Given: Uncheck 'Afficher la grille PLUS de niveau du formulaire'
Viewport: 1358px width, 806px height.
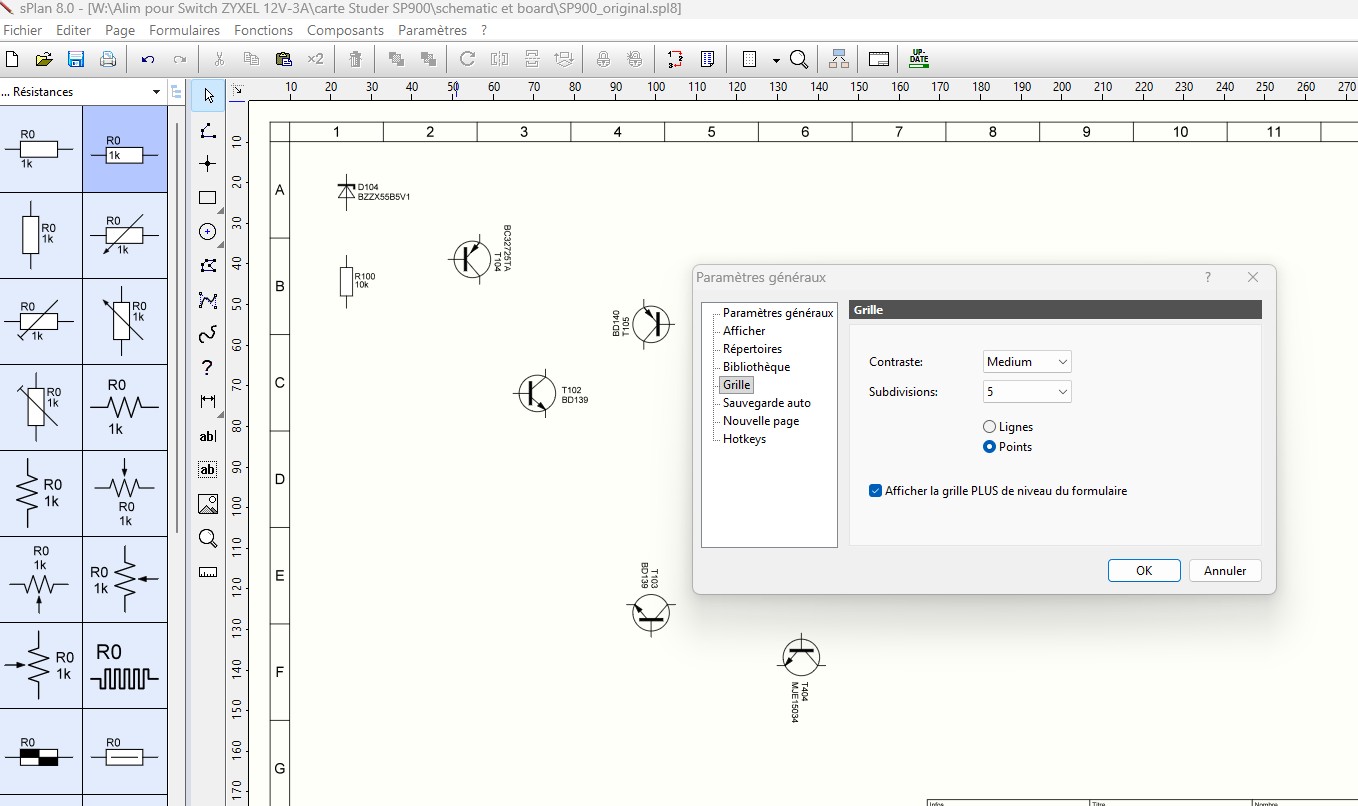Looking at the screenshot, I should click(x=876, y=491).
